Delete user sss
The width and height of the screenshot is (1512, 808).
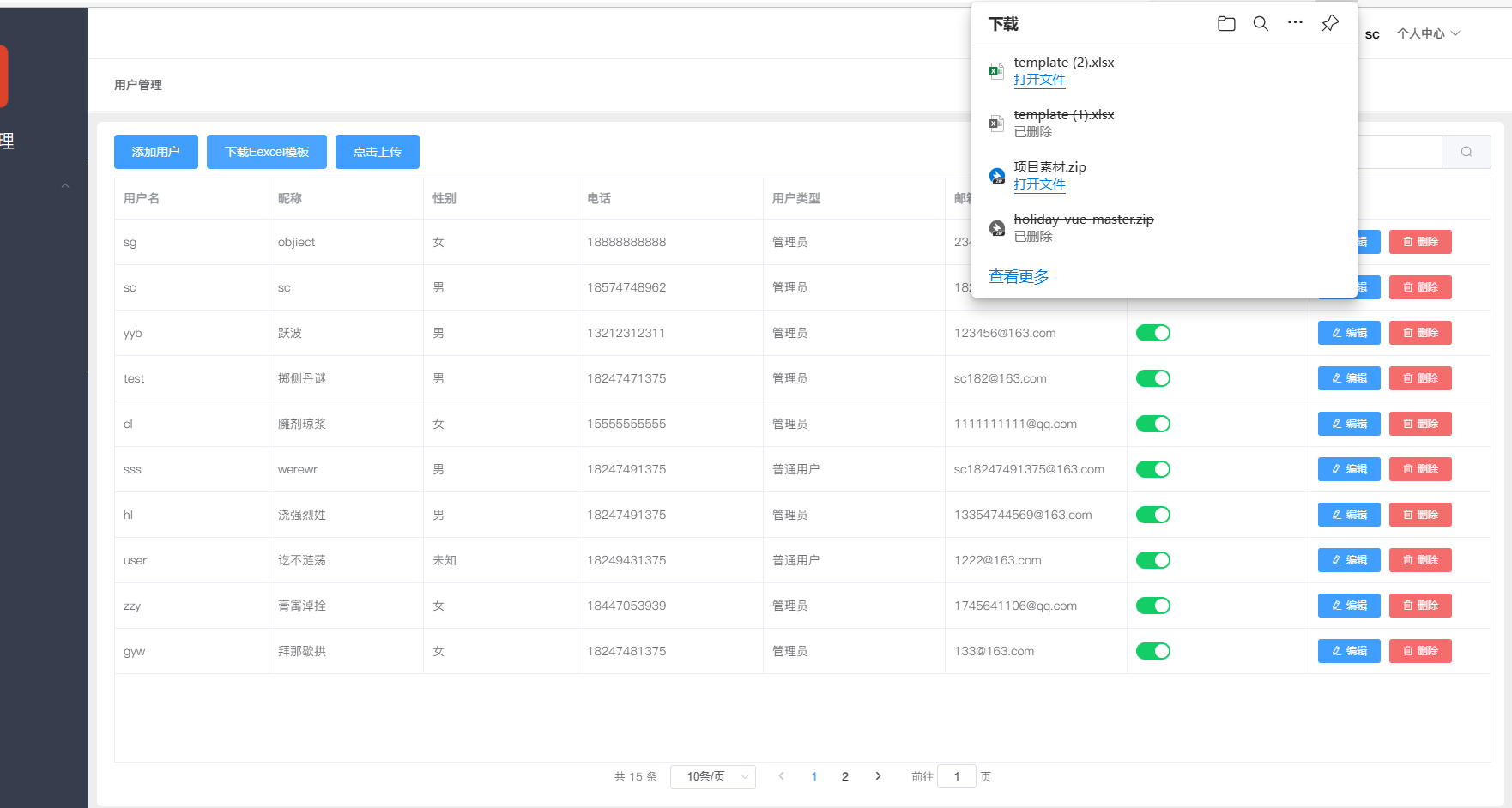(x=1420, y=469)
